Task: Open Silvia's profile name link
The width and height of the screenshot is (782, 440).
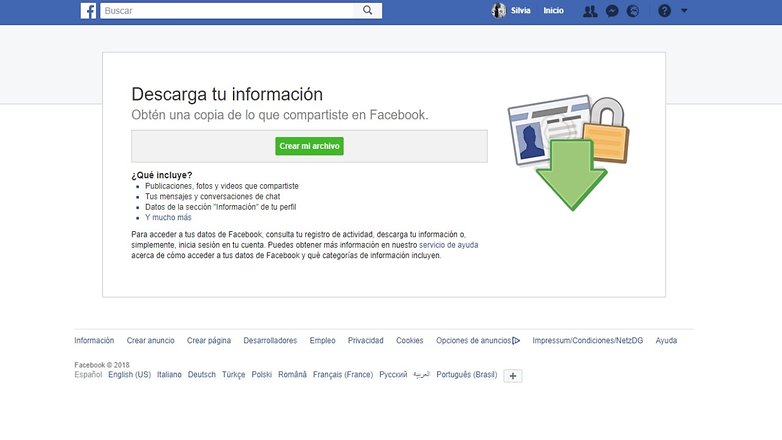Action: (521, 10)
